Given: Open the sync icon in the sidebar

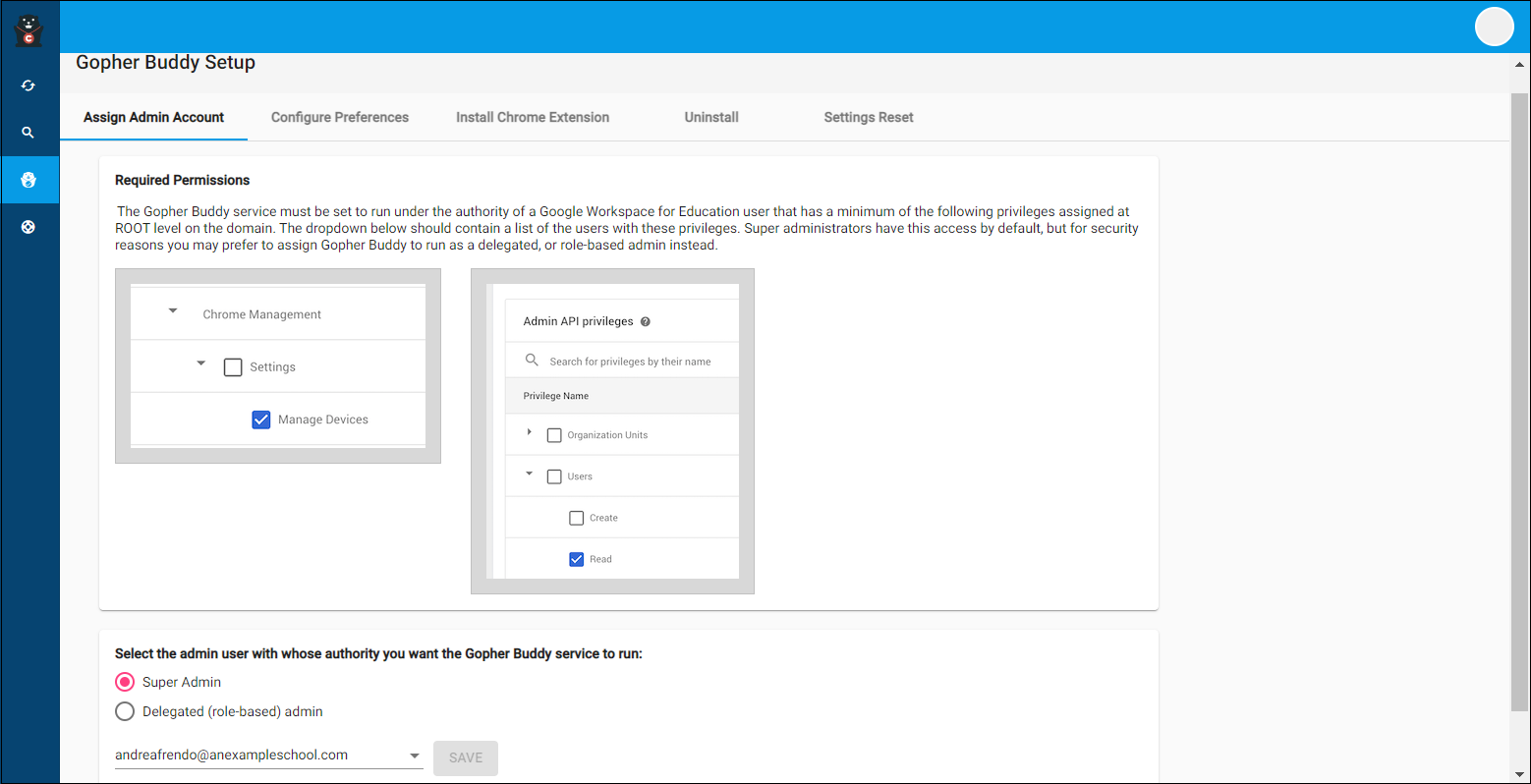Looking at the screenshot, I should pos(28,85).
